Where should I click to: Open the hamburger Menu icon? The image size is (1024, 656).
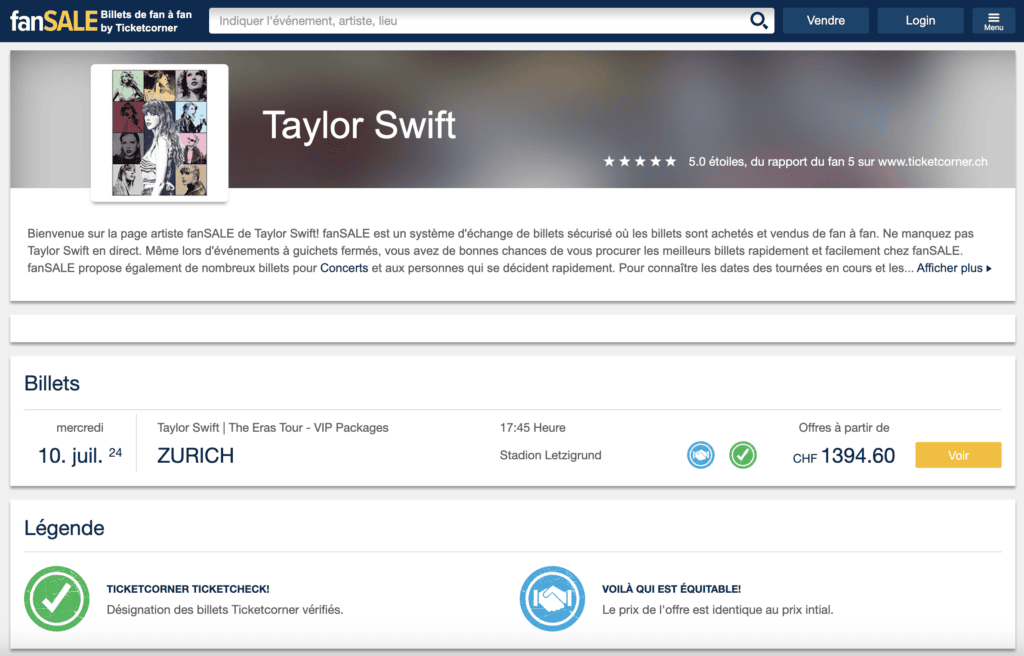pyautogui.click(x=993, y=21)
